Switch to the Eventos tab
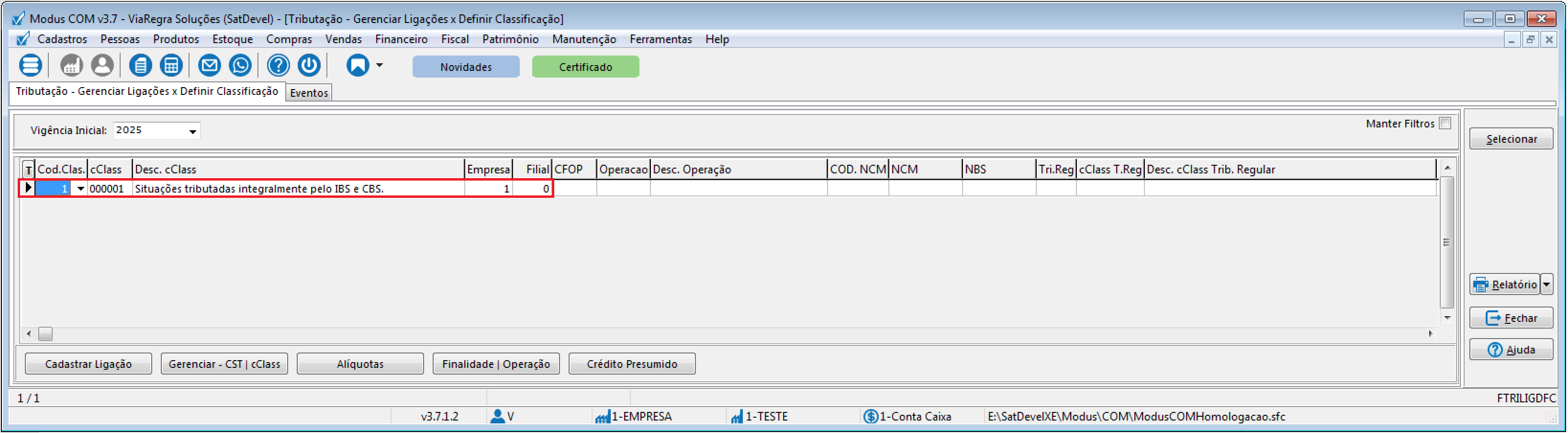Screen dimensions: 1568x433 [x=309, y=93]
